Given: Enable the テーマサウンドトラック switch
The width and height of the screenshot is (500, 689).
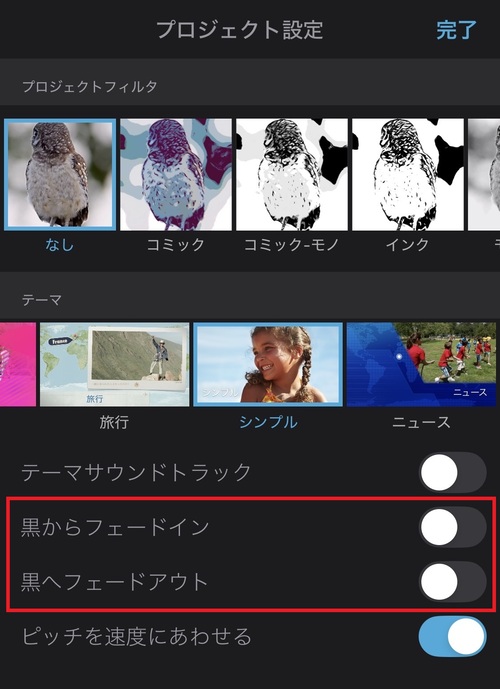Looking at the screenshot, I should [453, 473].
